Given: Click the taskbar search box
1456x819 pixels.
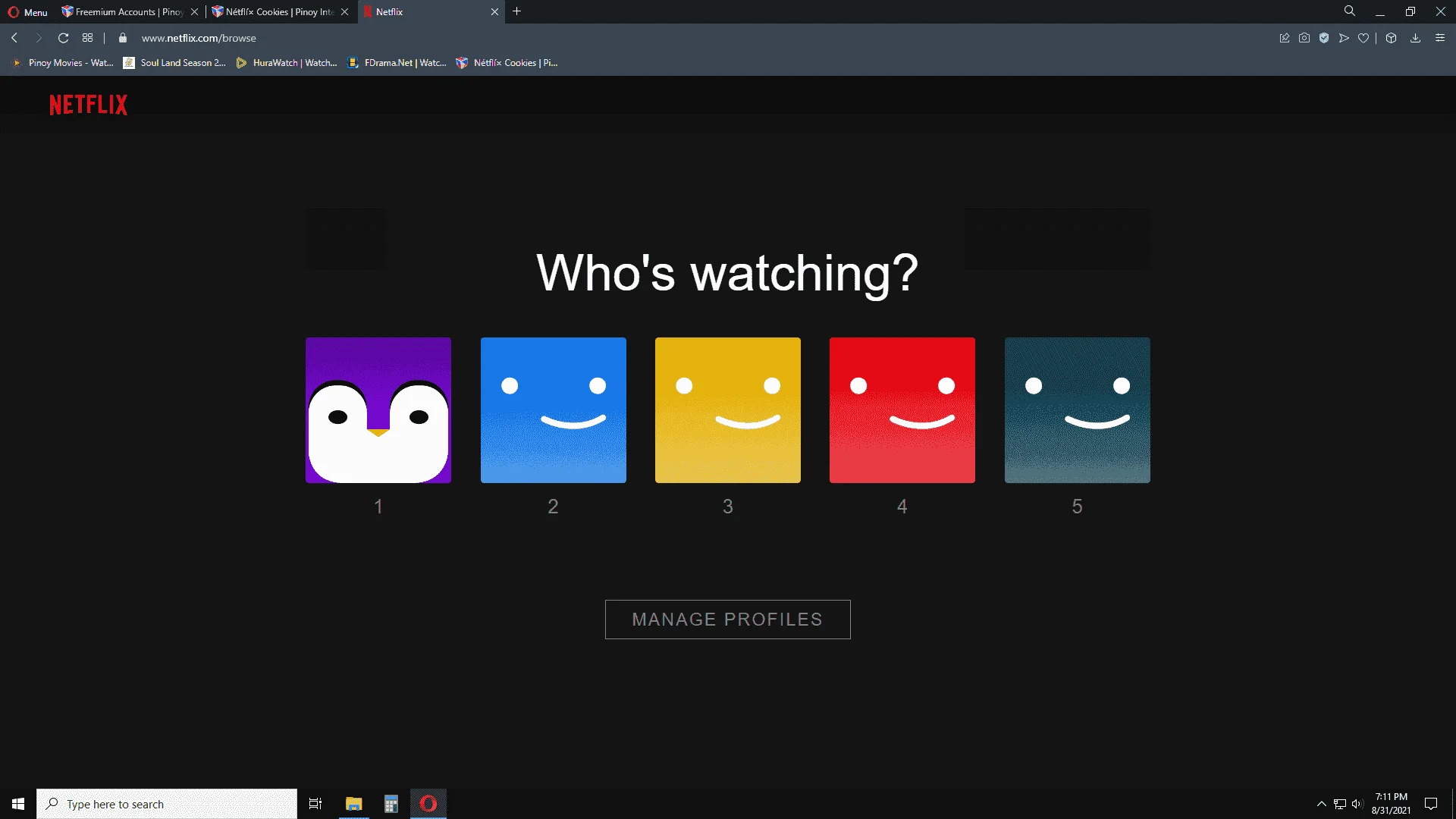Looking at the screenshot, I should (167, 804).
